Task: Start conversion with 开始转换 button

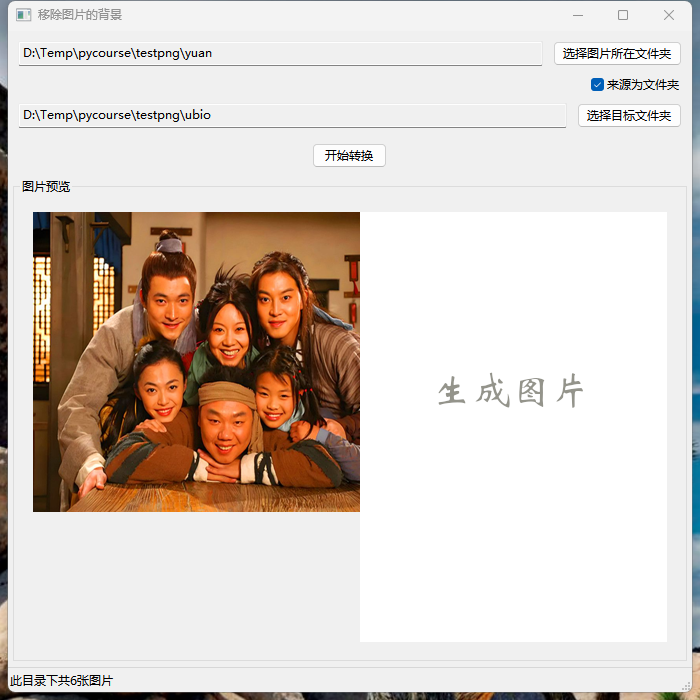Action: tap(349, 155)
